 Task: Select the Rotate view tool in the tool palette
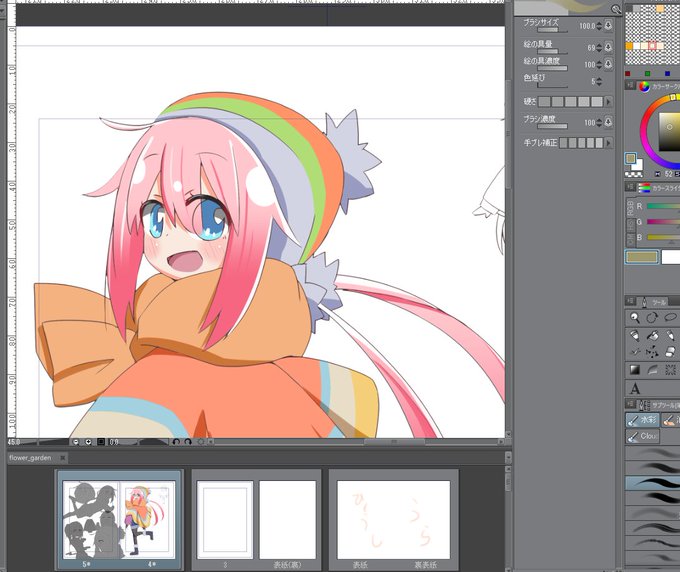click(652, 318)
